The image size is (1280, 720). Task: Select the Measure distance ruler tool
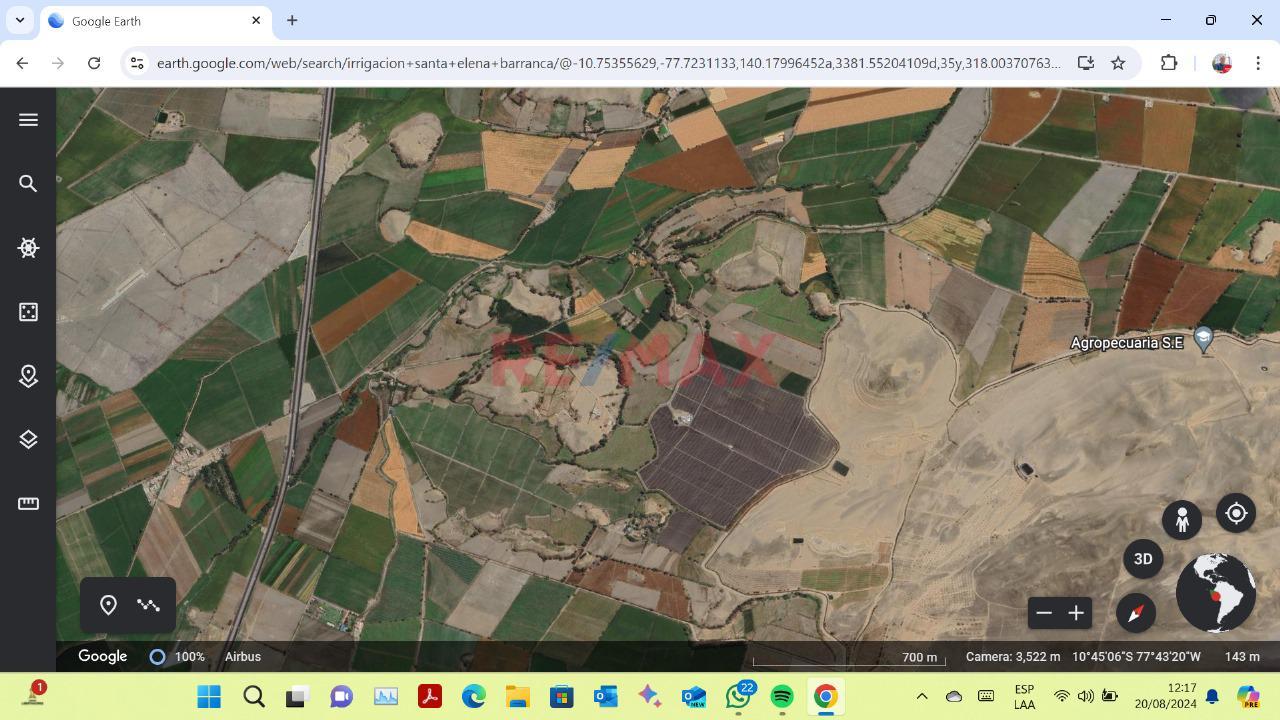tap(27, 503)
